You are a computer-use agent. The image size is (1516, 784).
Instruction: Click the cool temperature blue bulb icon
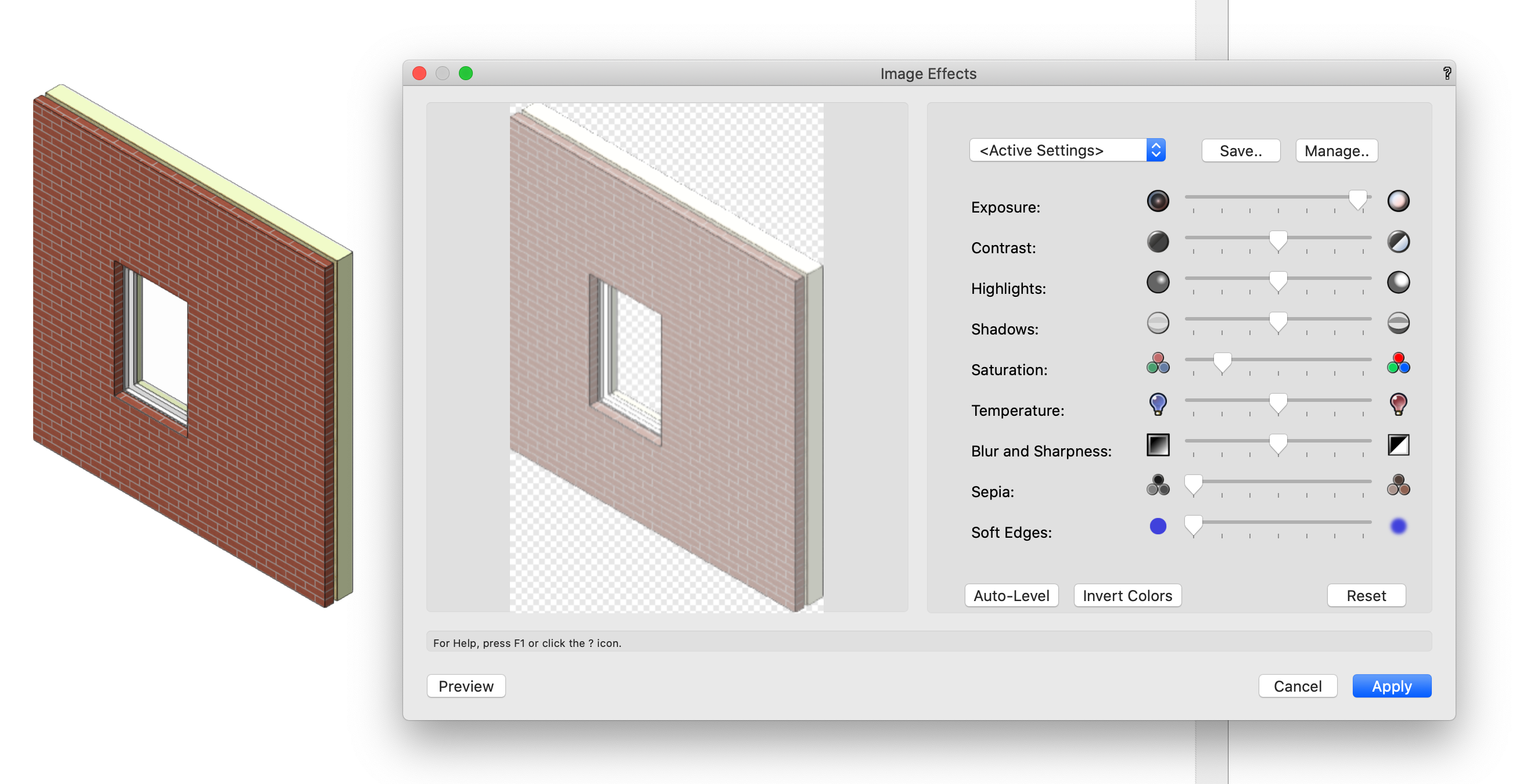1157,404
